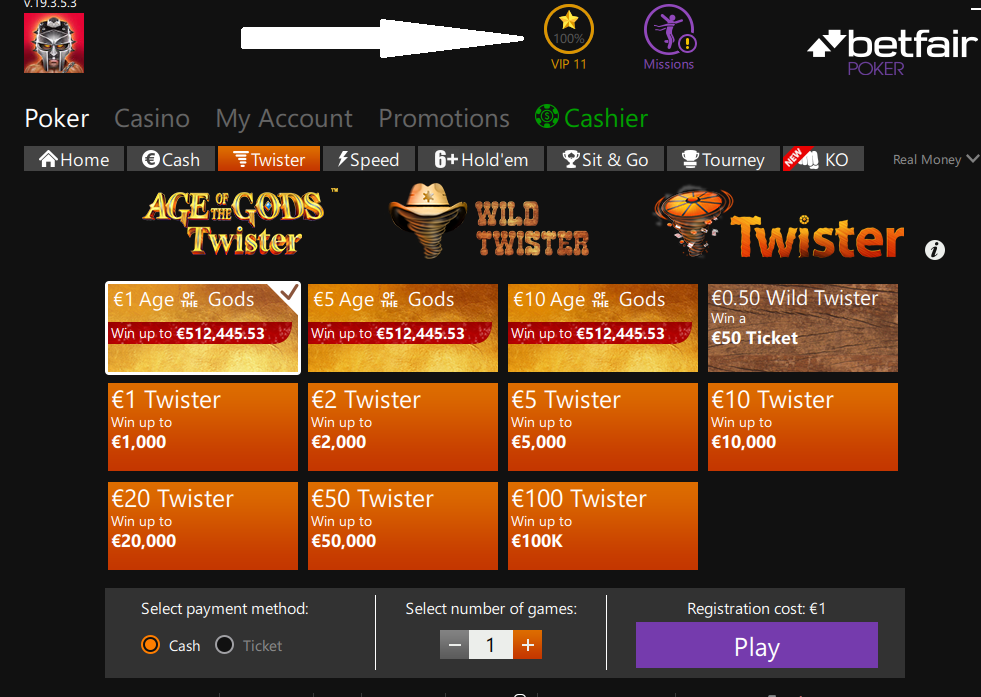This screenshot has width=981, height=697.
Task: Click the green Cashier chip icon
Action: point(546,116)
